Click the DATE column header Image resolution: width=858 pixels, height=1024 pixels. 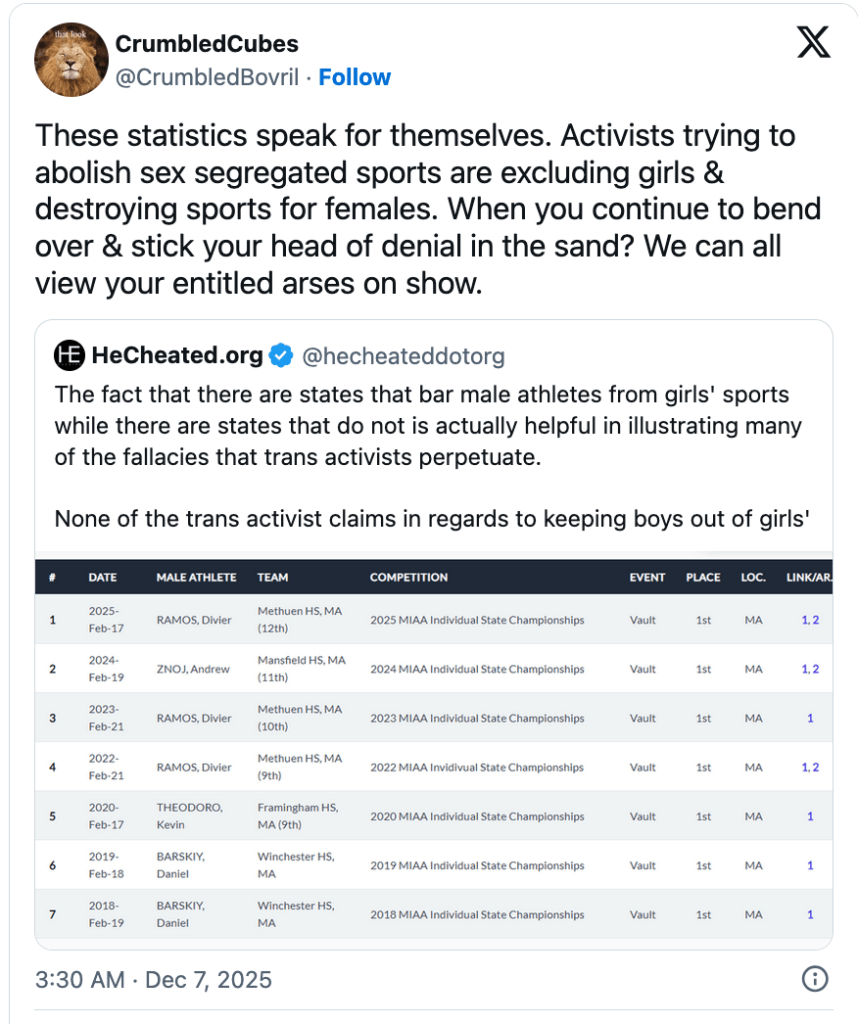coord(102,577)
